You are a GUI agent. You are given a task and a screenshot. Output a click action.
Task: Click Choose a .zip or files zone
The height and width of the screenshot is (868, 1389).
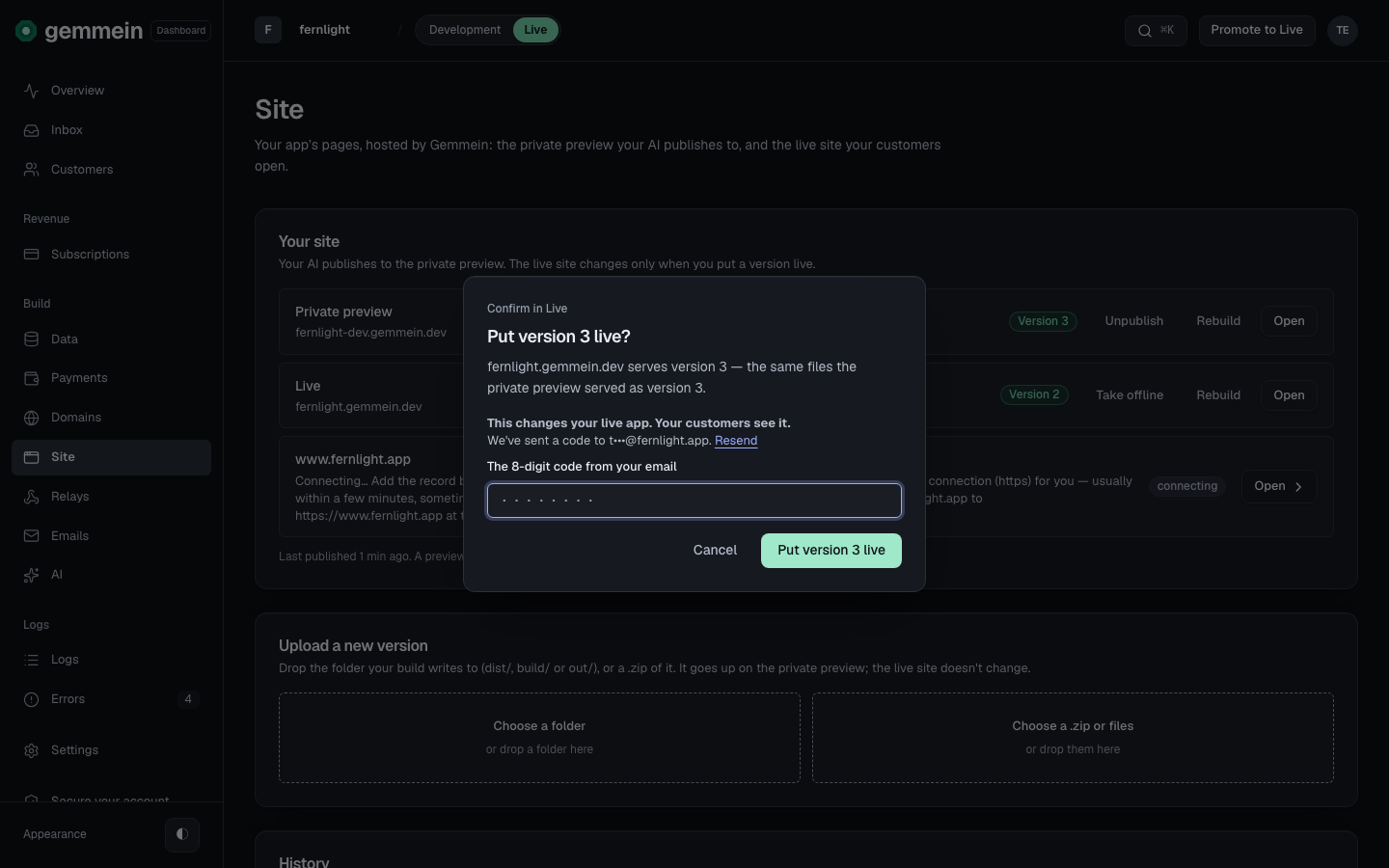click(x=1073, y=738)
